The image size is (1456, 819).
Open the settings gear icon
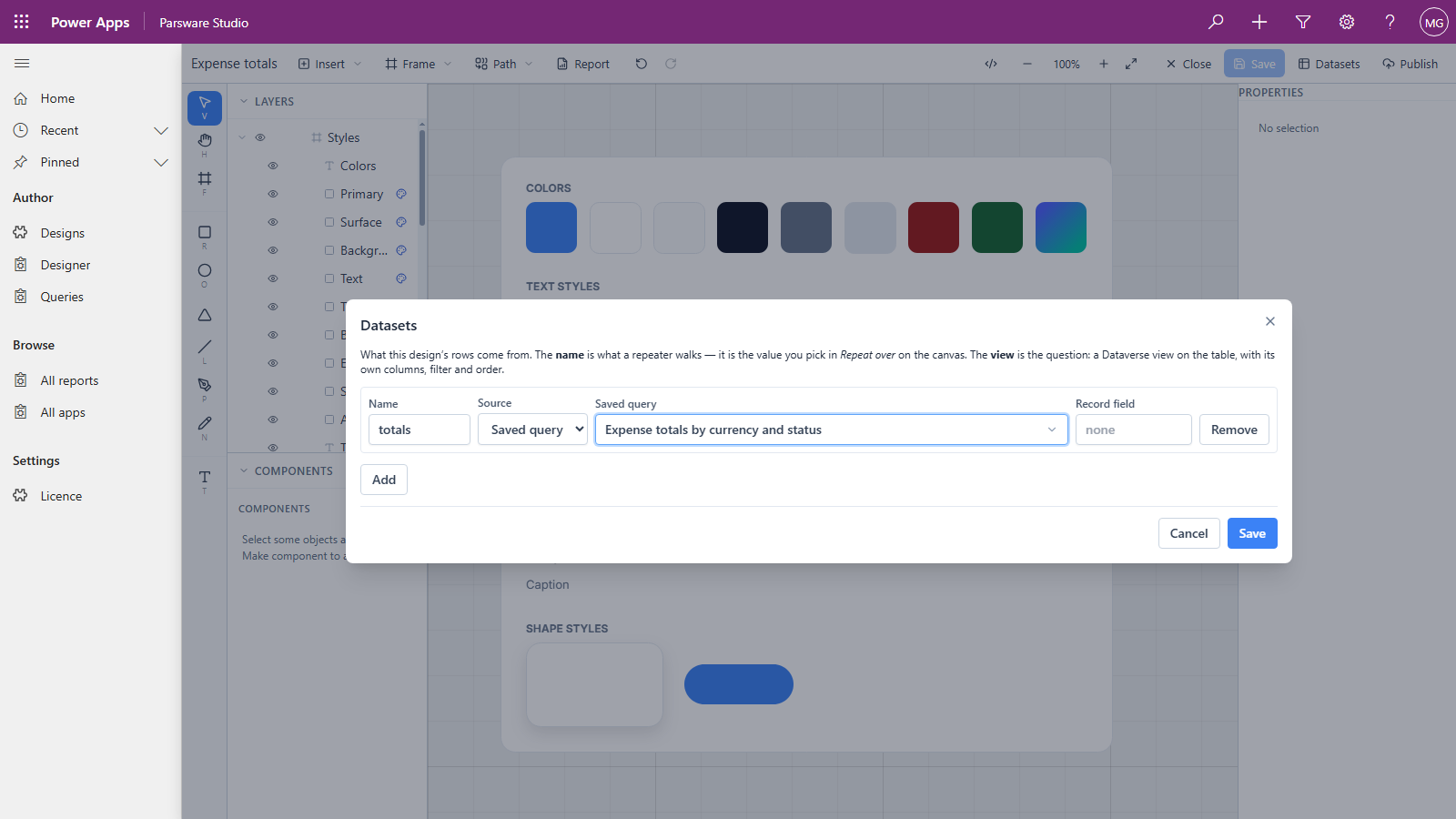coord(1347,22)
